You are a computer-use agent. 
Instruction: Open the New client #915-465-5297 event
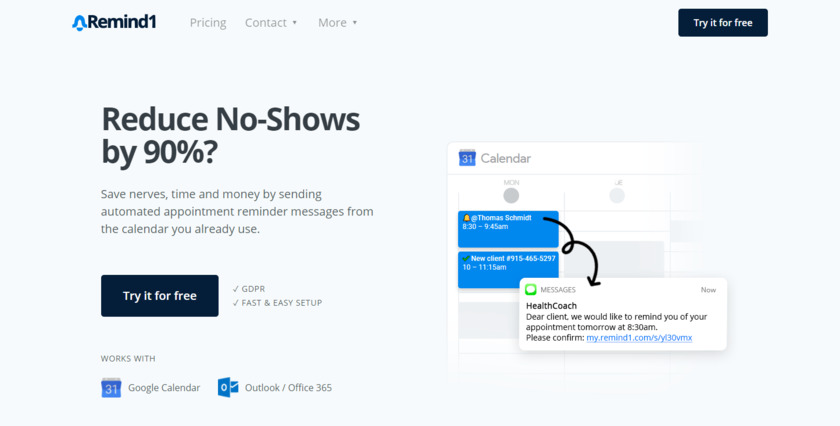coord(508,270)
